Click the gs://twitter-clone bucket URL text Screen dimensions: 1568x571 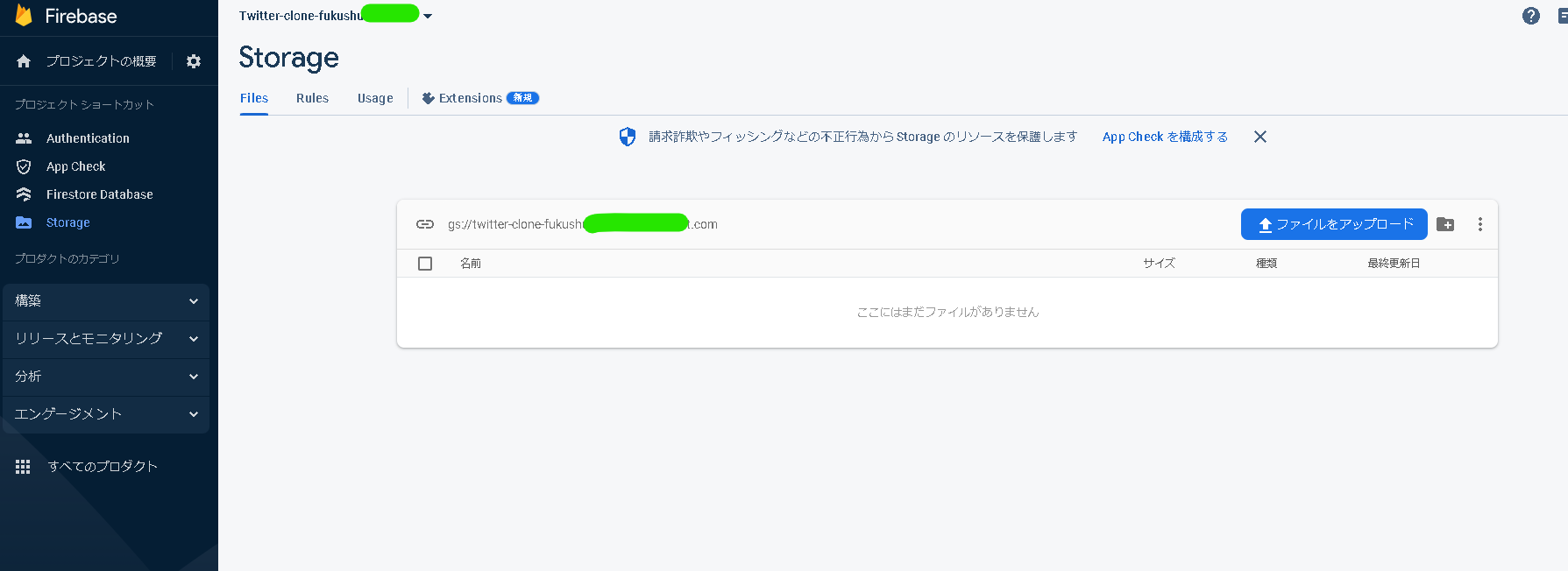(x=583, y=224)
